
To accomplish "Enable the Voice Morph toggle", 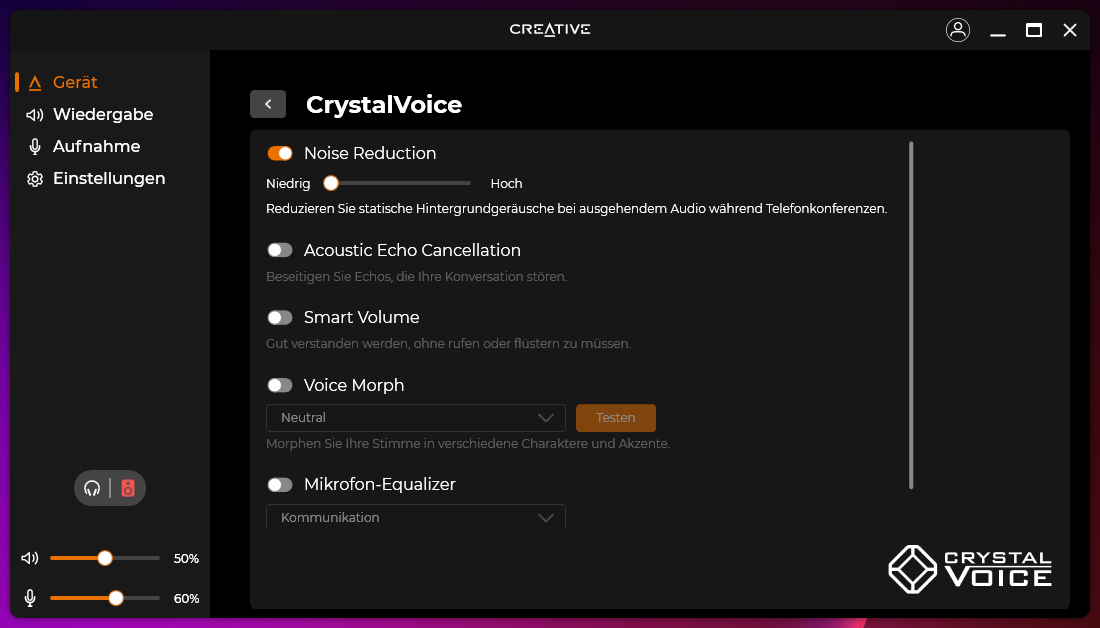I will click(280, 385).
